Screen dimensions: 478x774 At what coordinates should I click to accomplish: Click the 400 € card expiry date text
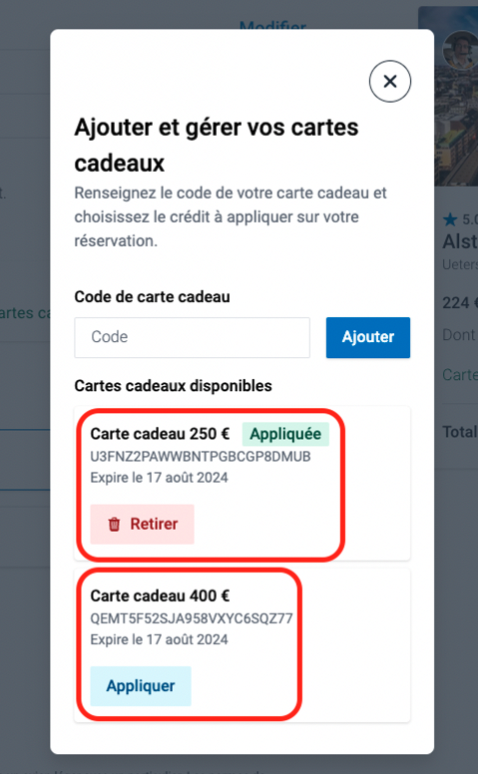159,640
